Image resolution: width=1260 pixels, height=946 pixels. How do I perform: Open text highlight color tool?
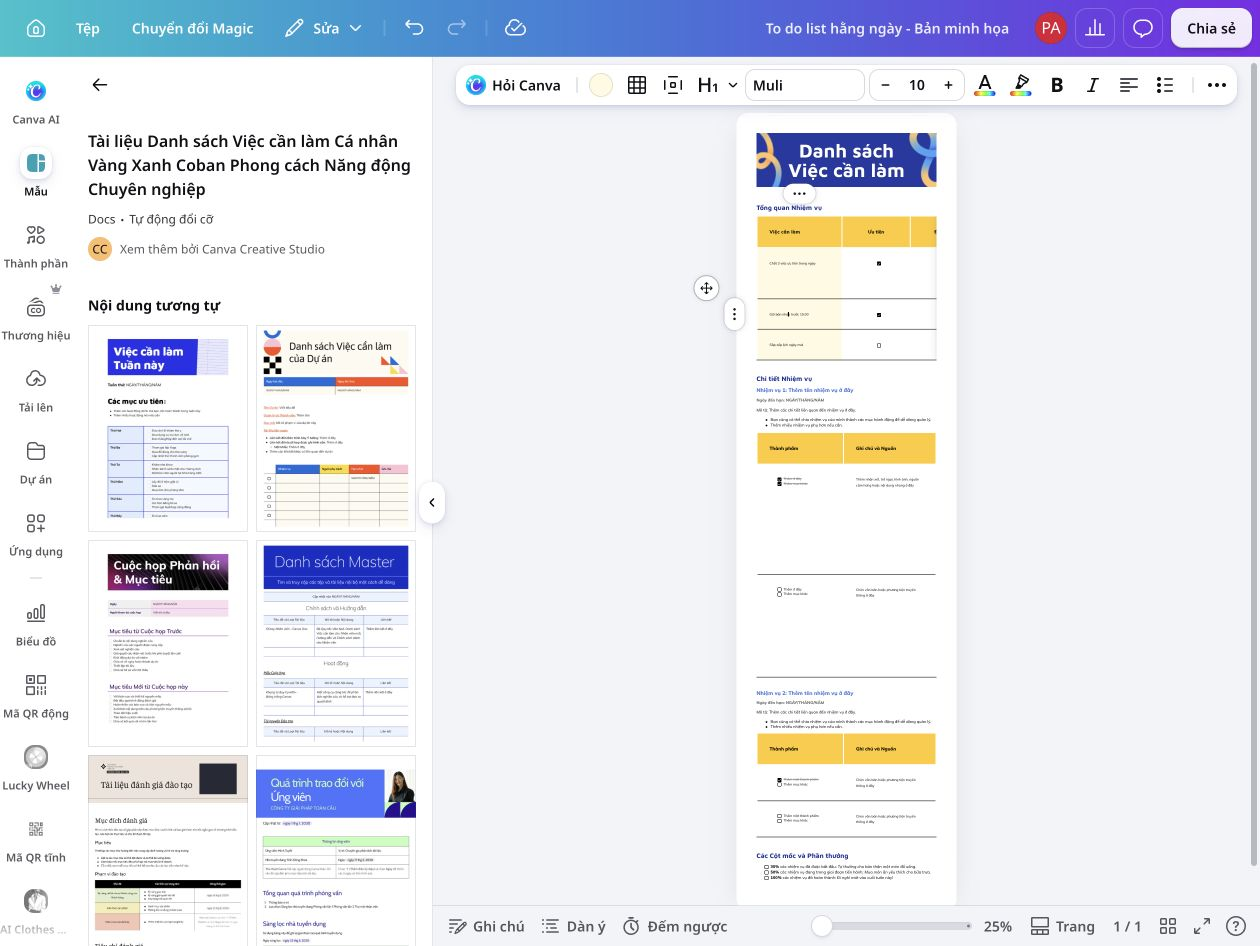point(1021,85)
